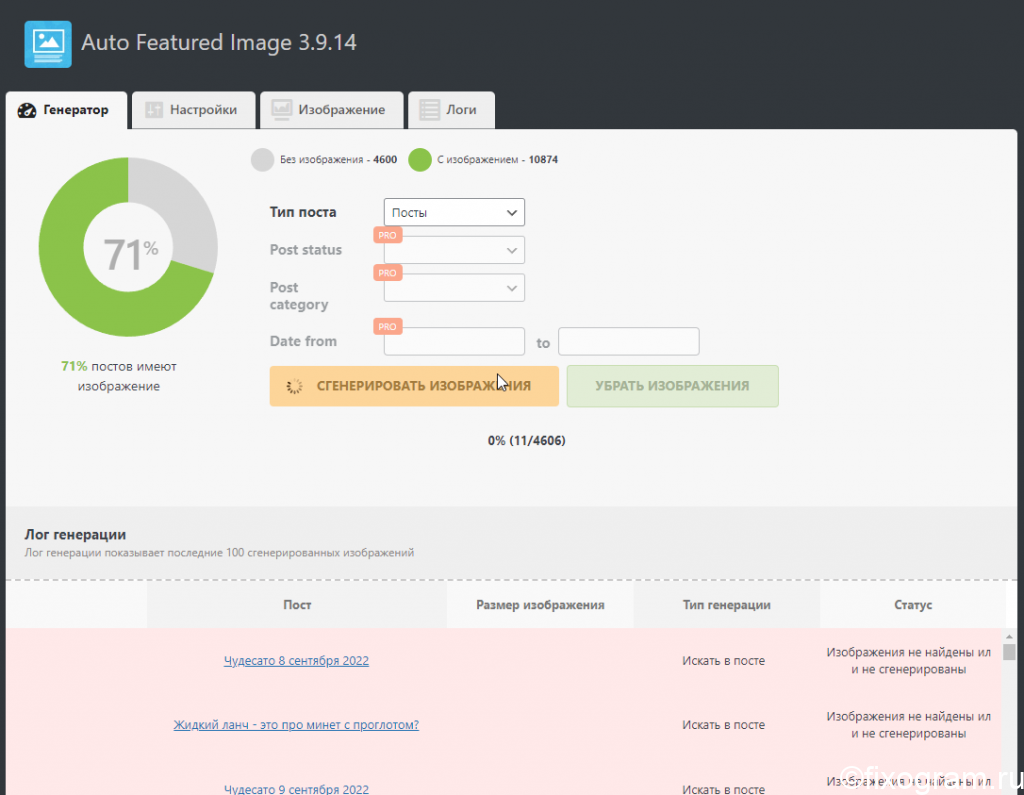This screenshot has height=795, width=1024.
Task: Open the Тип поста dropdown
Action: coord(454,212)
